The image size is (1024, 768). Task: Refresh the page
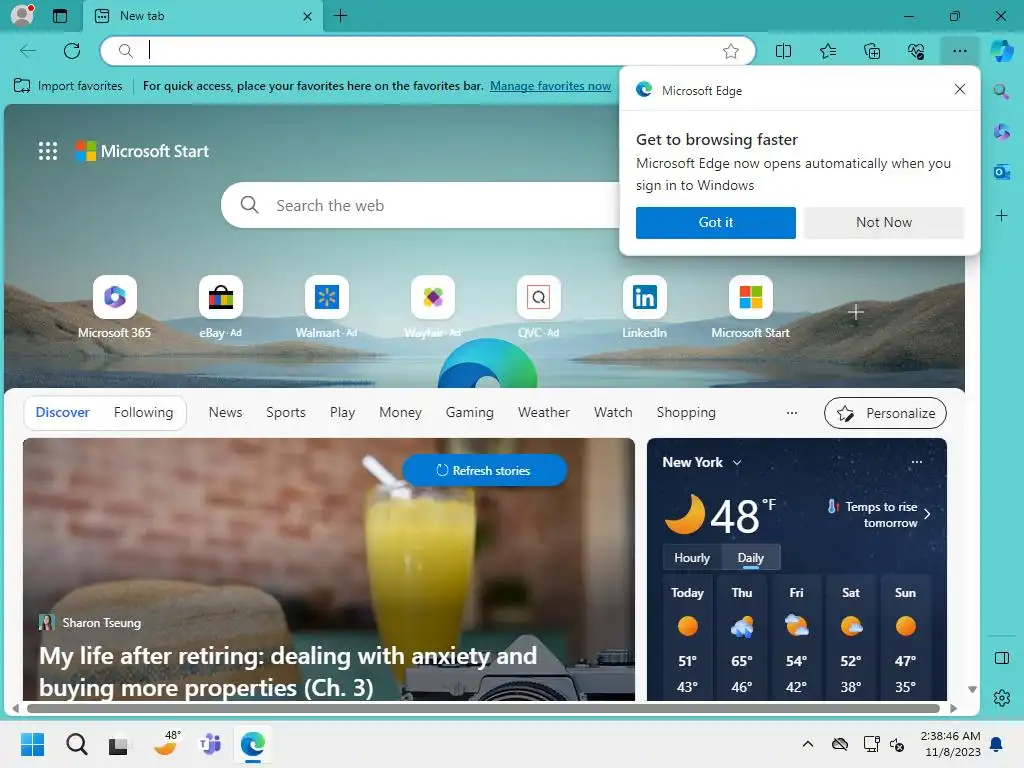tap(72, 50)
